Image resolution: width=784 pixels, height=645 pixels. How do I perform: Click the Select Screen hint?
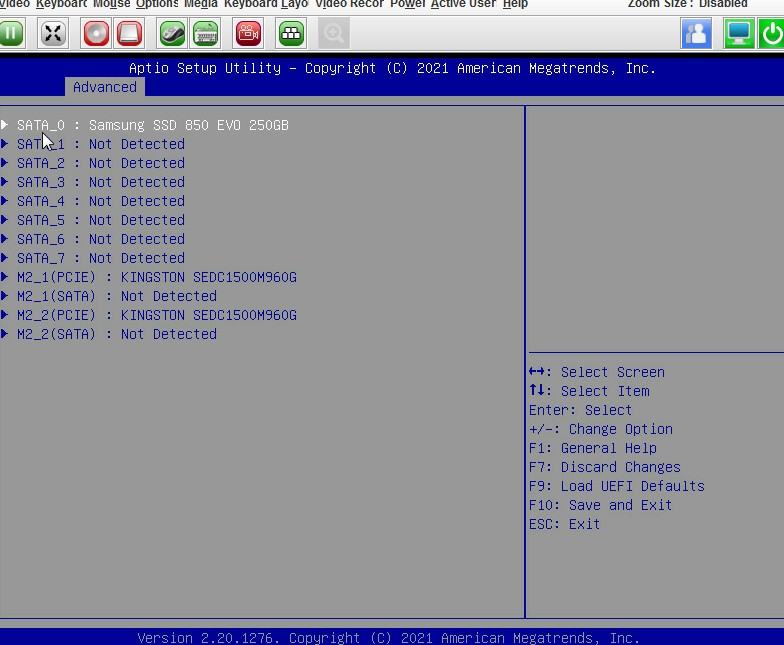(x=596, y=372)
